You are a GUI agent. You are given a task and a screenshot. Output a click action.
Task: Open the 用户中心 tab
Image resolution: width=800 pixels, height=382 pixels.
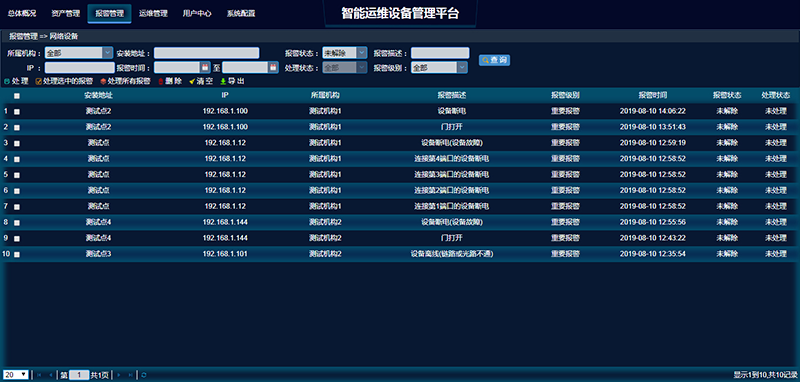[x=197, y=14]
